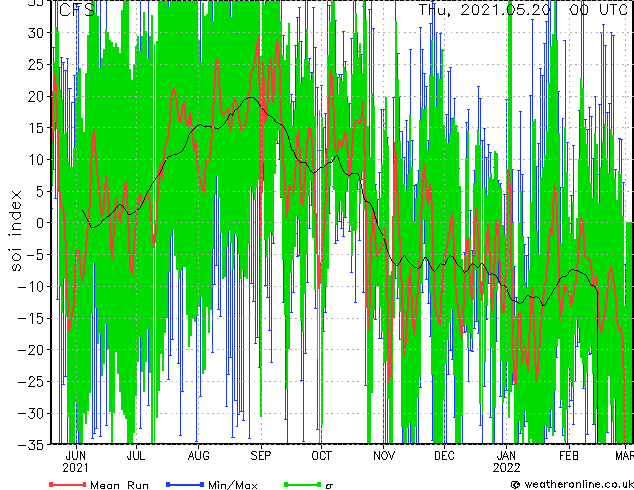Image resolution: width=634 pixels, height=490 pixels.
Task: Click the JAN month label
Action: point(506,456)
